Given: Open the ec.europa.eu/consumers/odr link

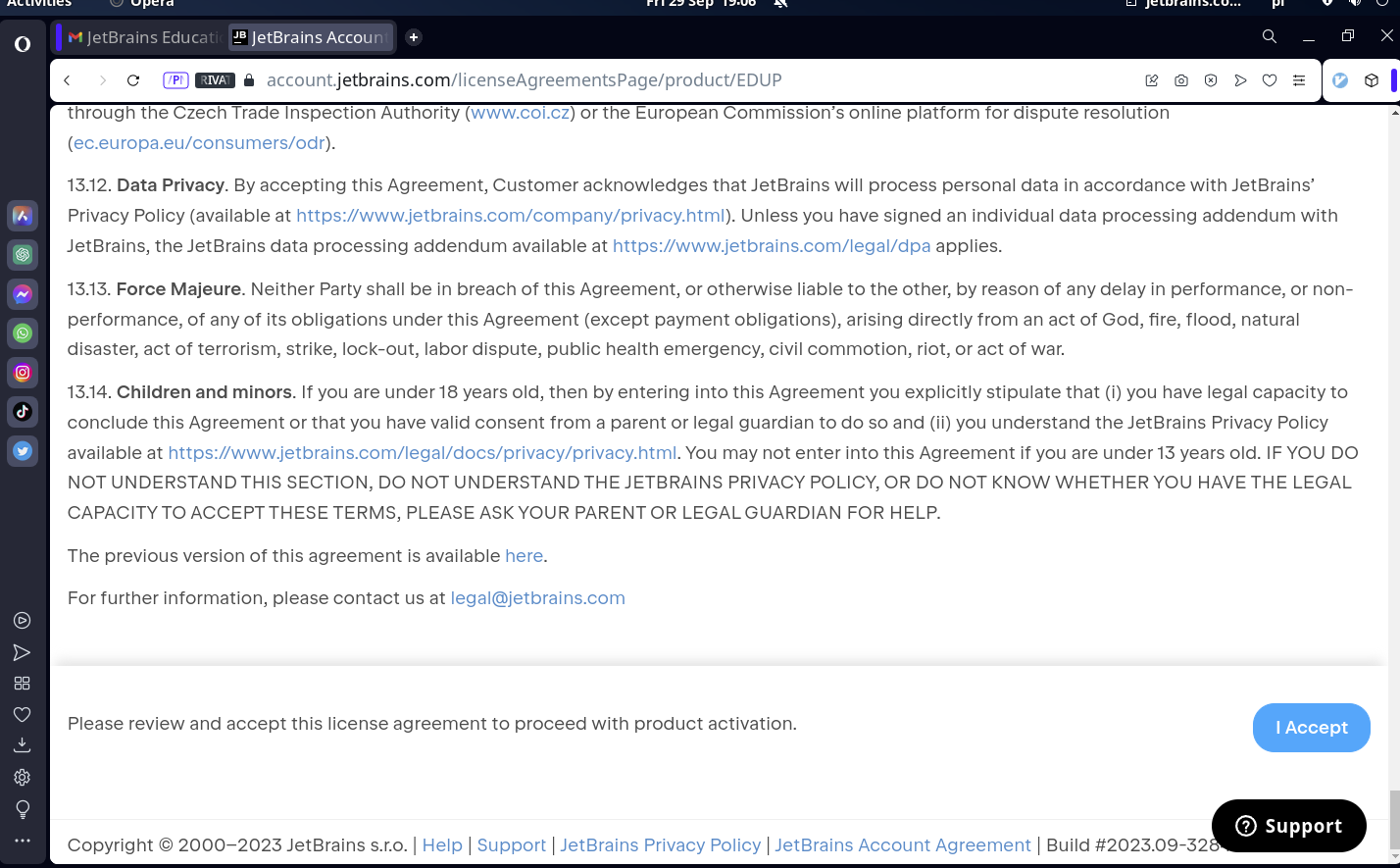Looking at the screenshot, I should 199,143.
